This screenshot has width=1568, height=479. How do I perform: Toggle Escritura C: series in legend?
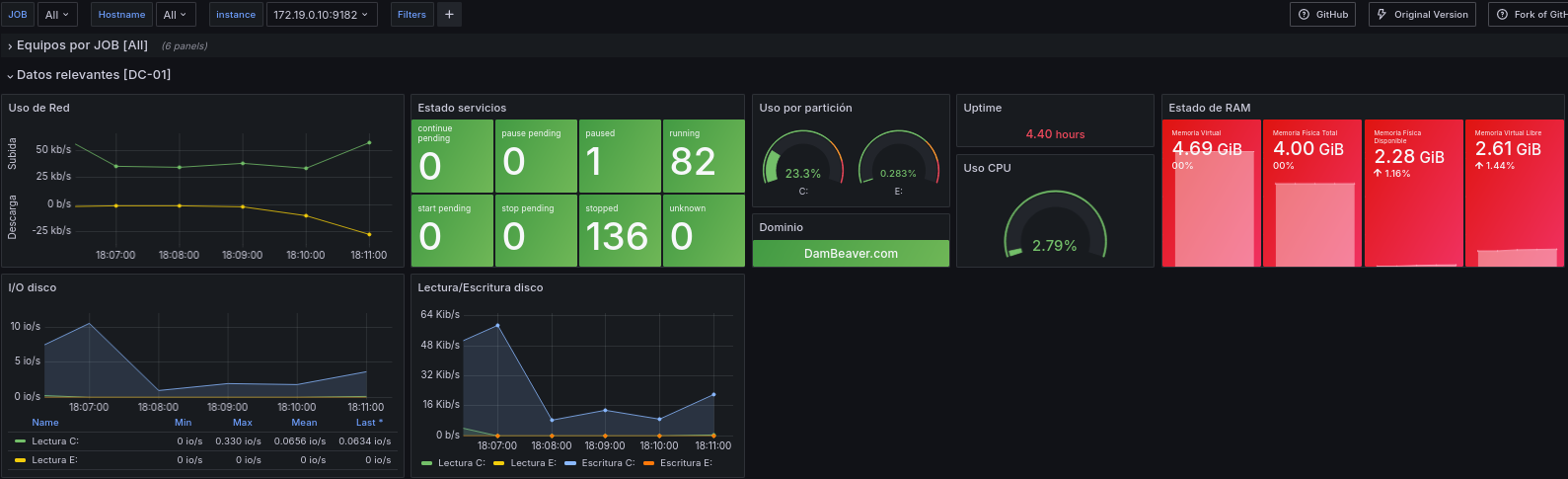click(607, 463)
